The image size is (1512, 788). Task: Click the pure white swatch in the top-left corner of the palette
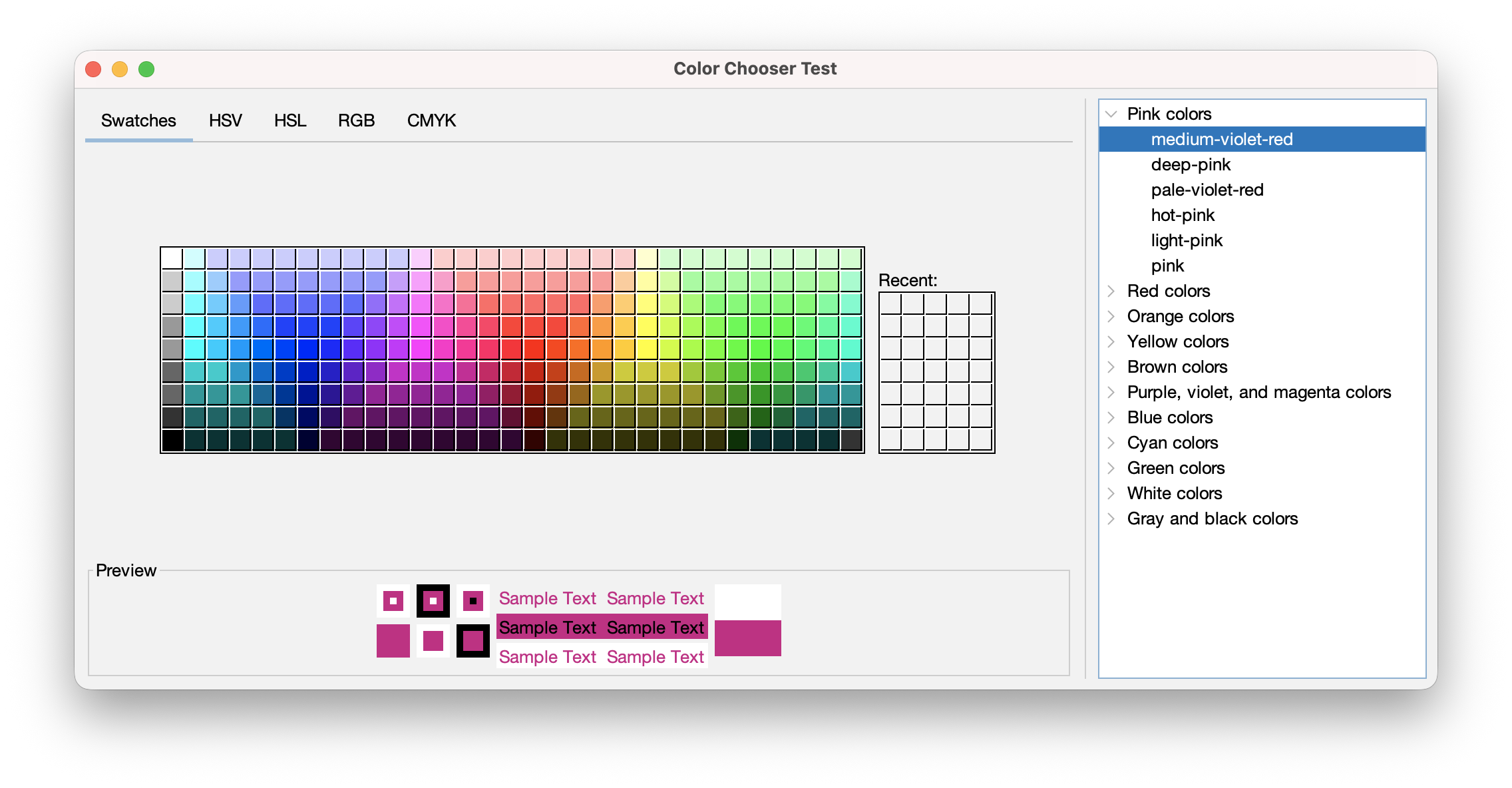coord(172,258)
